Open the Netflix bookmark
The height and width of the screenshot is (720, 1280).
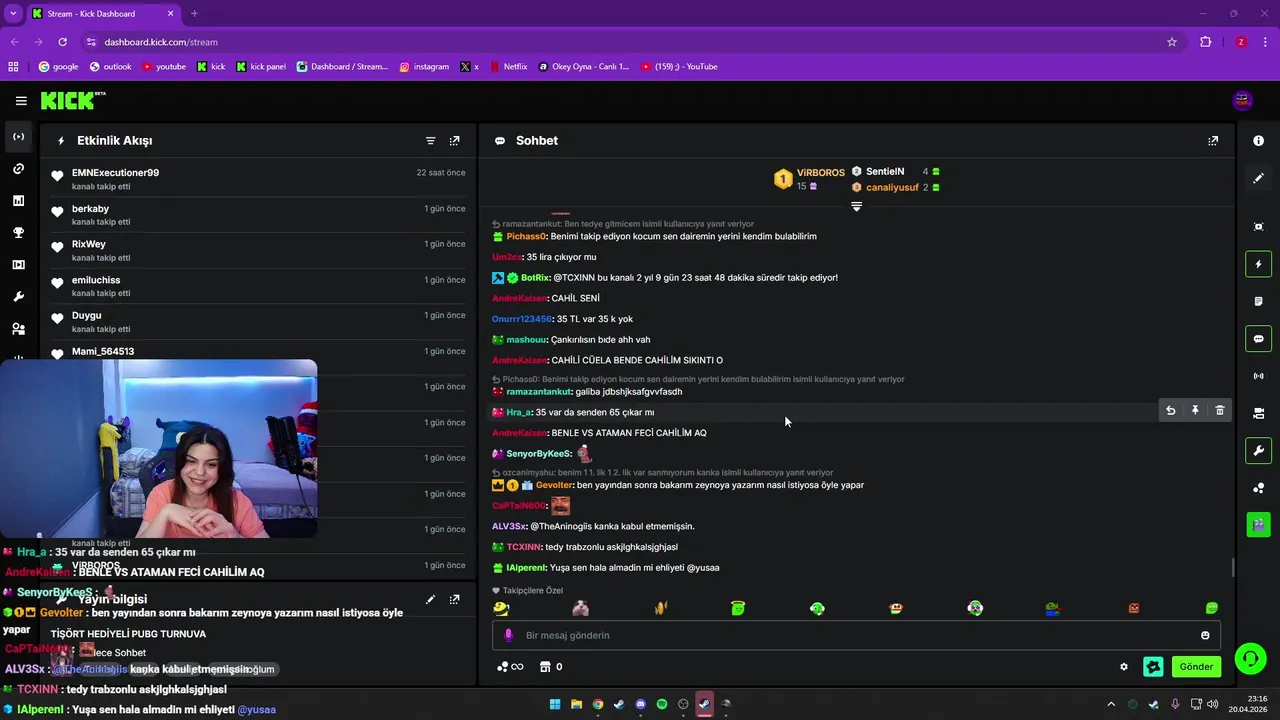507,67
